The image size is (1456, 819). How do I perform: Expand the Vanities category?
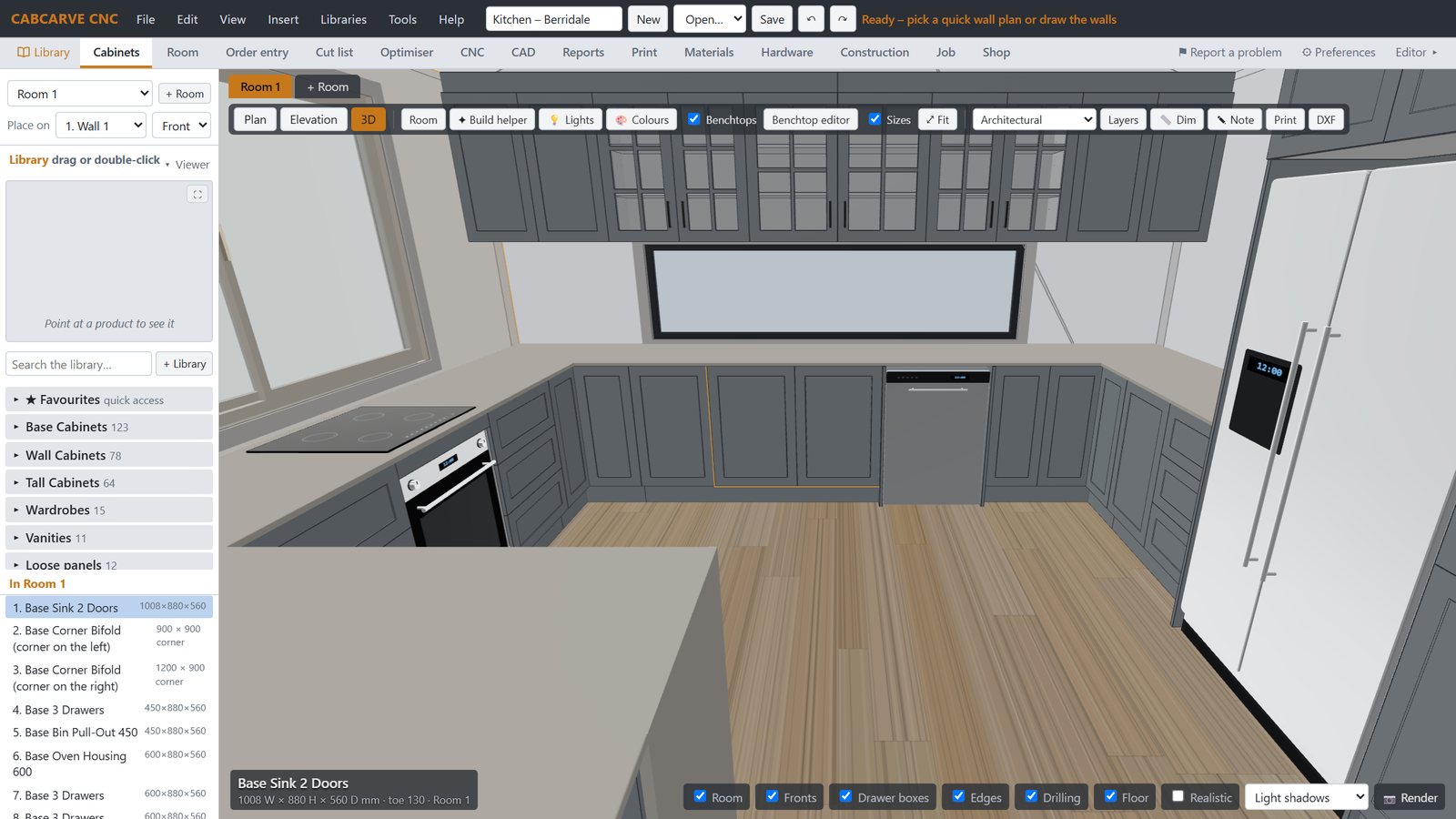pos(109,538)
